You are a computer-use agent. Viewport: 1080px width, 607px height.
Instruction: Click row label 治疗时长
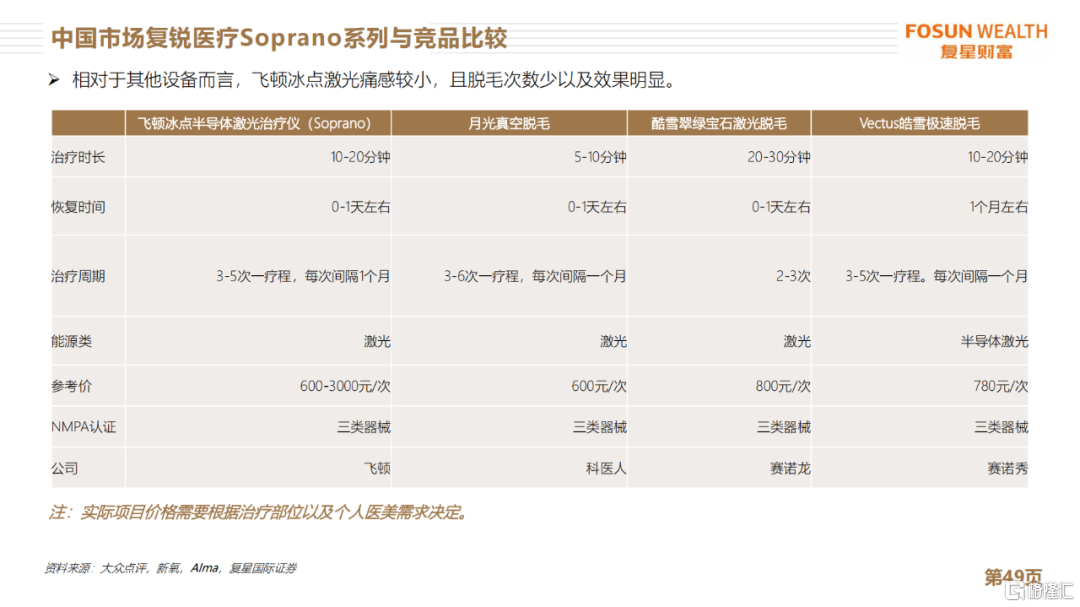point(78,157)
